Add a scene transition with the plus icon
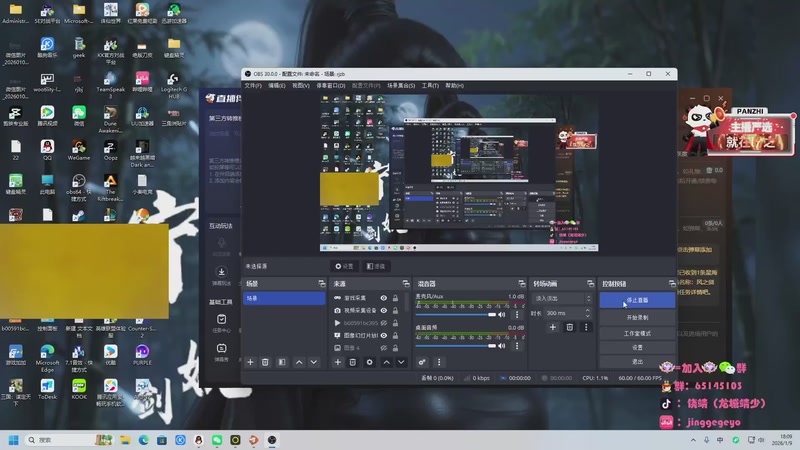Image resolution: width=800 pixels, height=450 pixels. pyautogui.click(x=553, y=327)
